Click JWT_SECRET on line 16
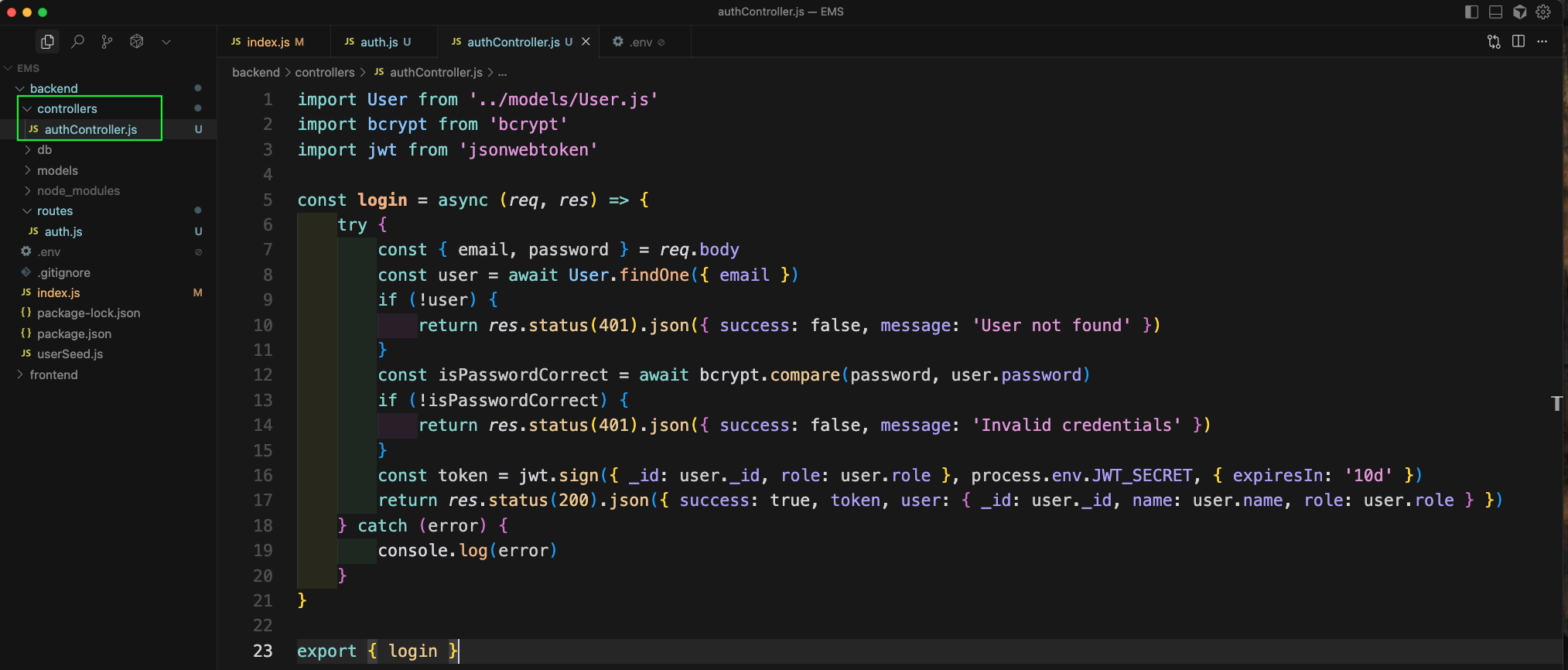This screenshot has width=1568, height=670. tap(1142, 475)
